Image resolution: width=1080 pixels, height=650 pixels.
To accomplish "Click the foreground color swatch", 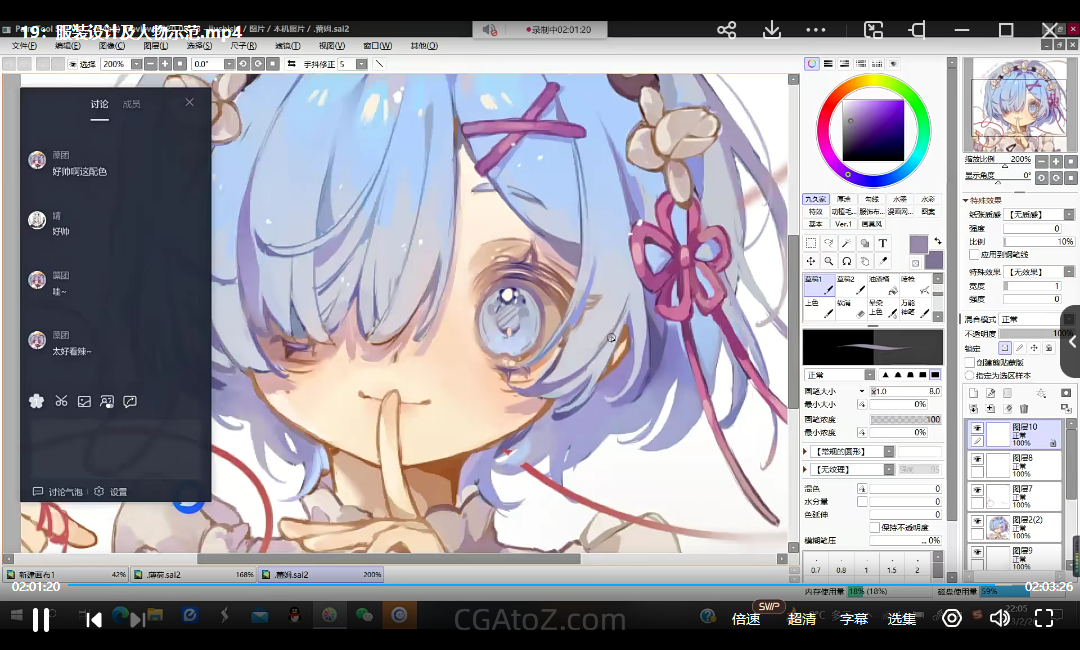I will pos(918,244).
